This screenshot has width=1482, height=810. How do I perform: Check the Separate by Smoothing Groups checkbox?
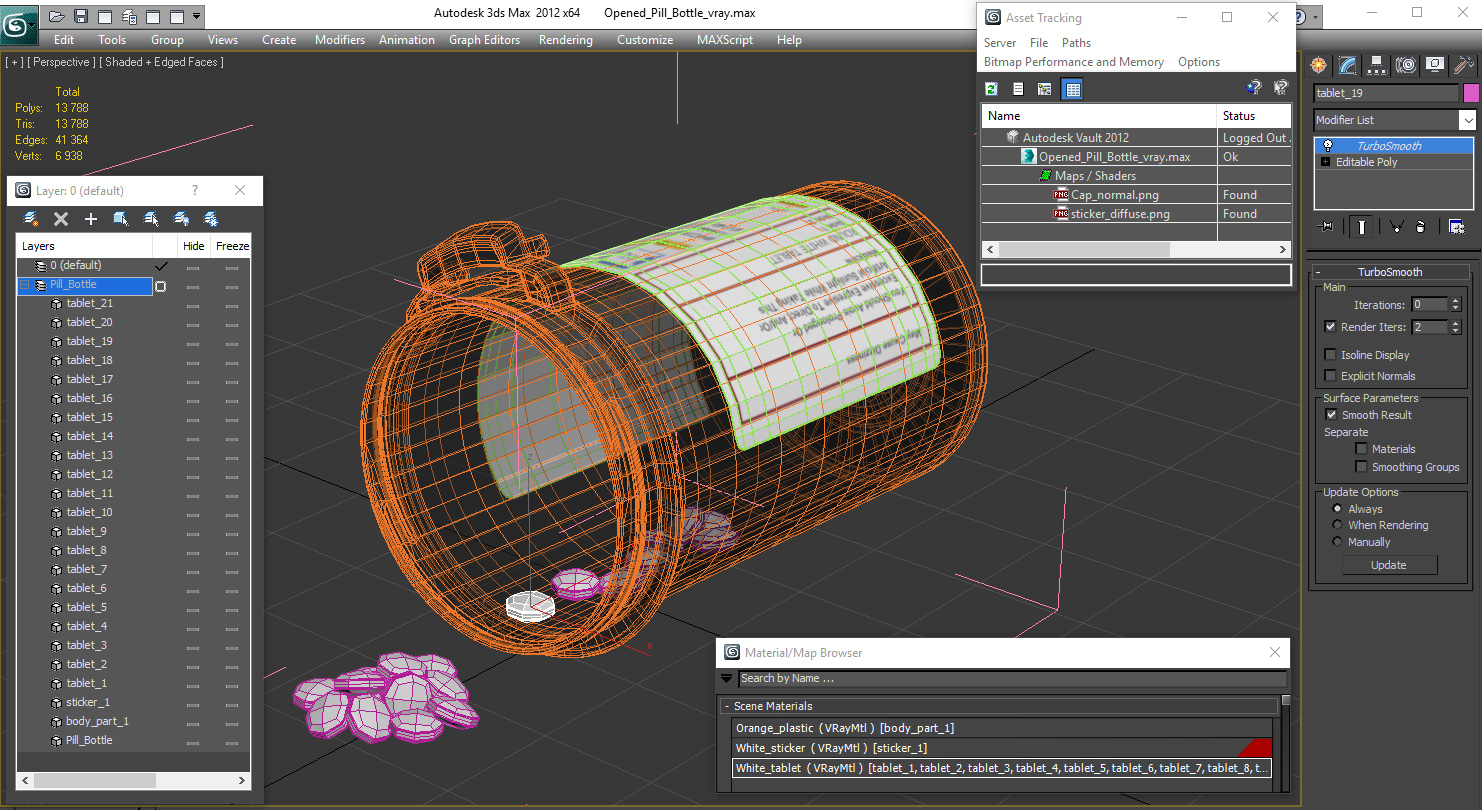point(1361,467)
